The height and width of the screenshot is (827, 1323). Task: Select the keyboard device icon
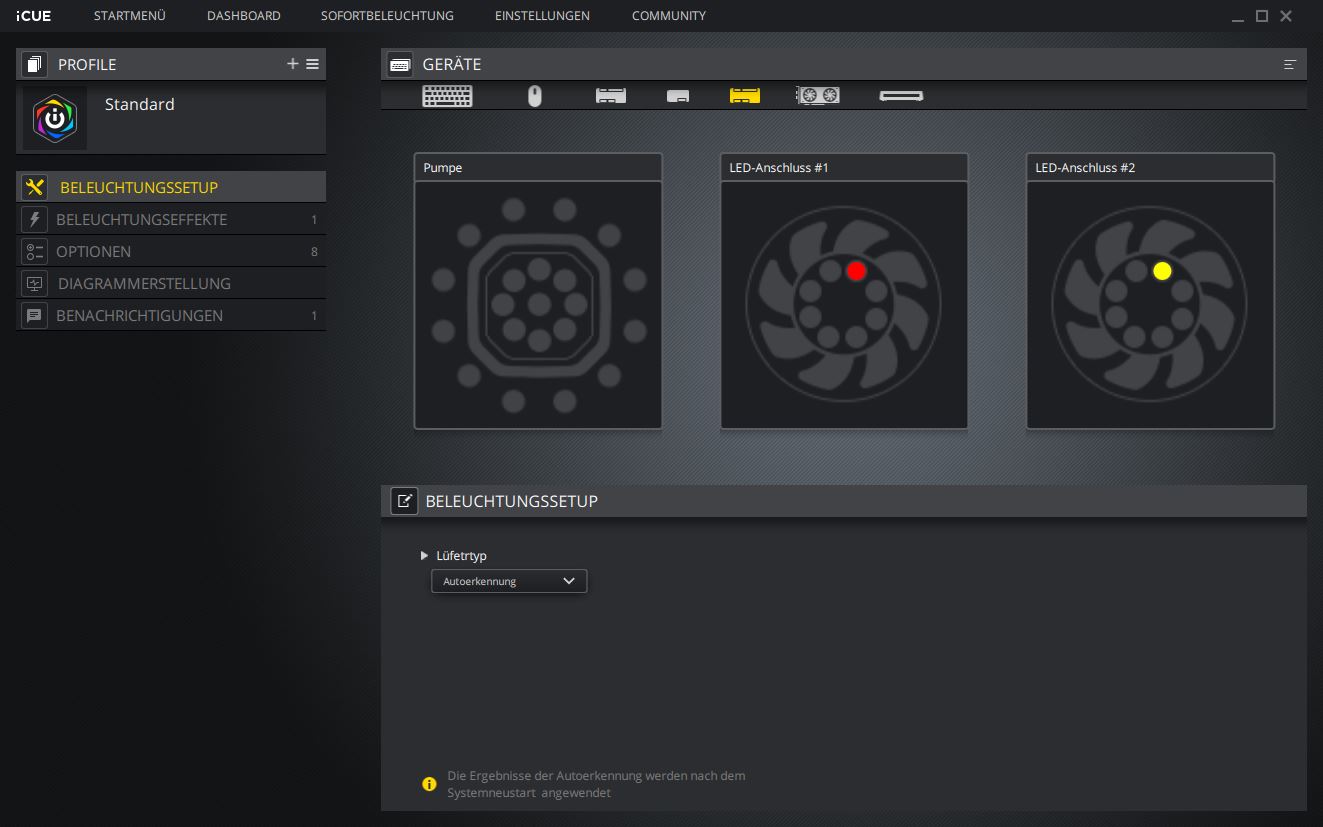point(447,96)
